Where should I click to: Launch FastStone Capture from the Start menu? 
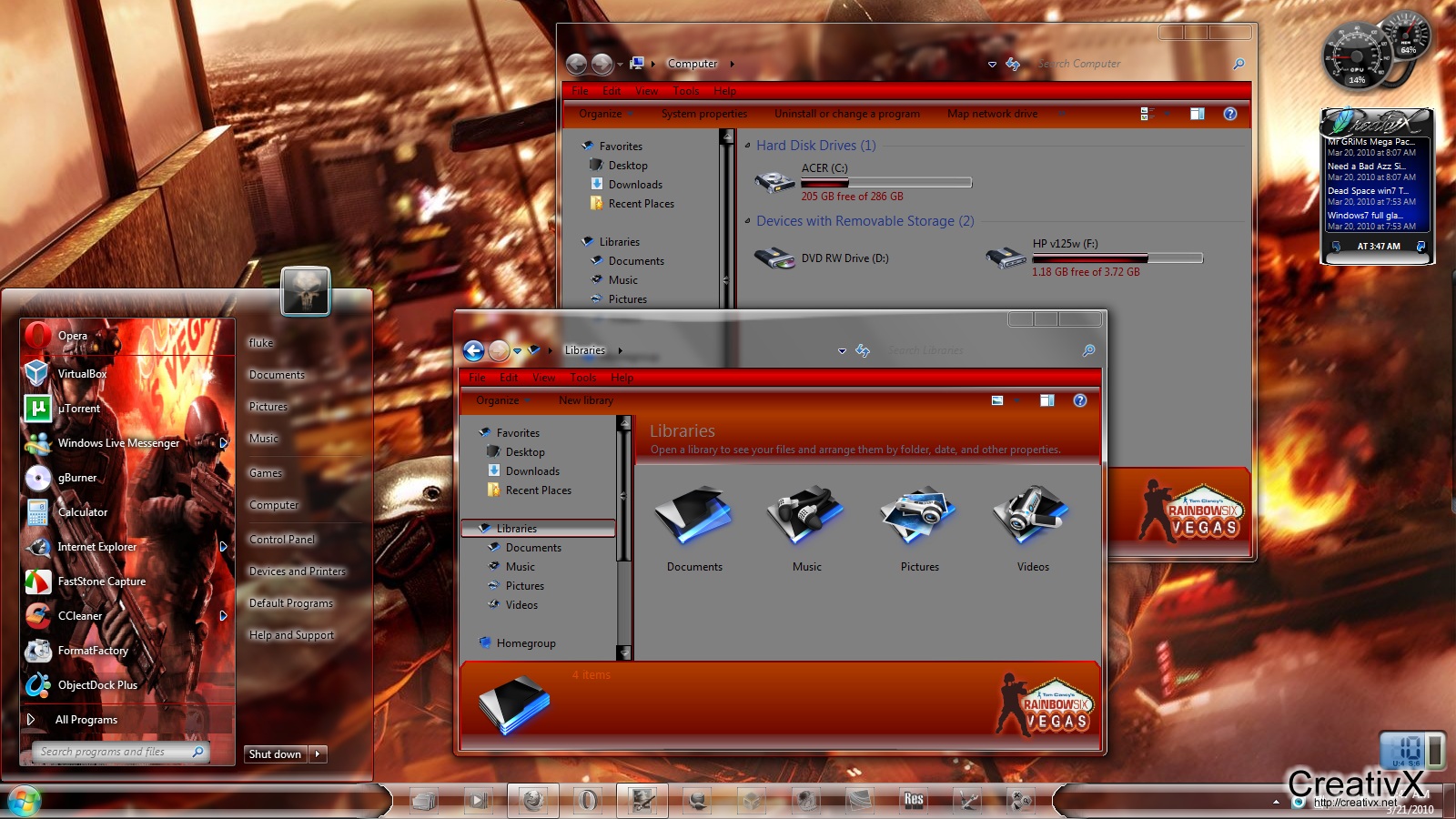click(100, 581)
